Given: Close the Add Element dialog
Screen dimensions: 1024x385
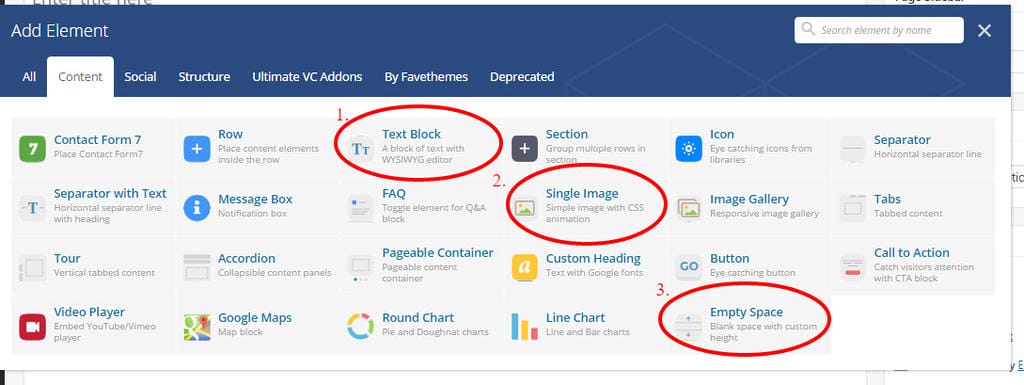Looking at the screenshot, I should tap(985, 30).
